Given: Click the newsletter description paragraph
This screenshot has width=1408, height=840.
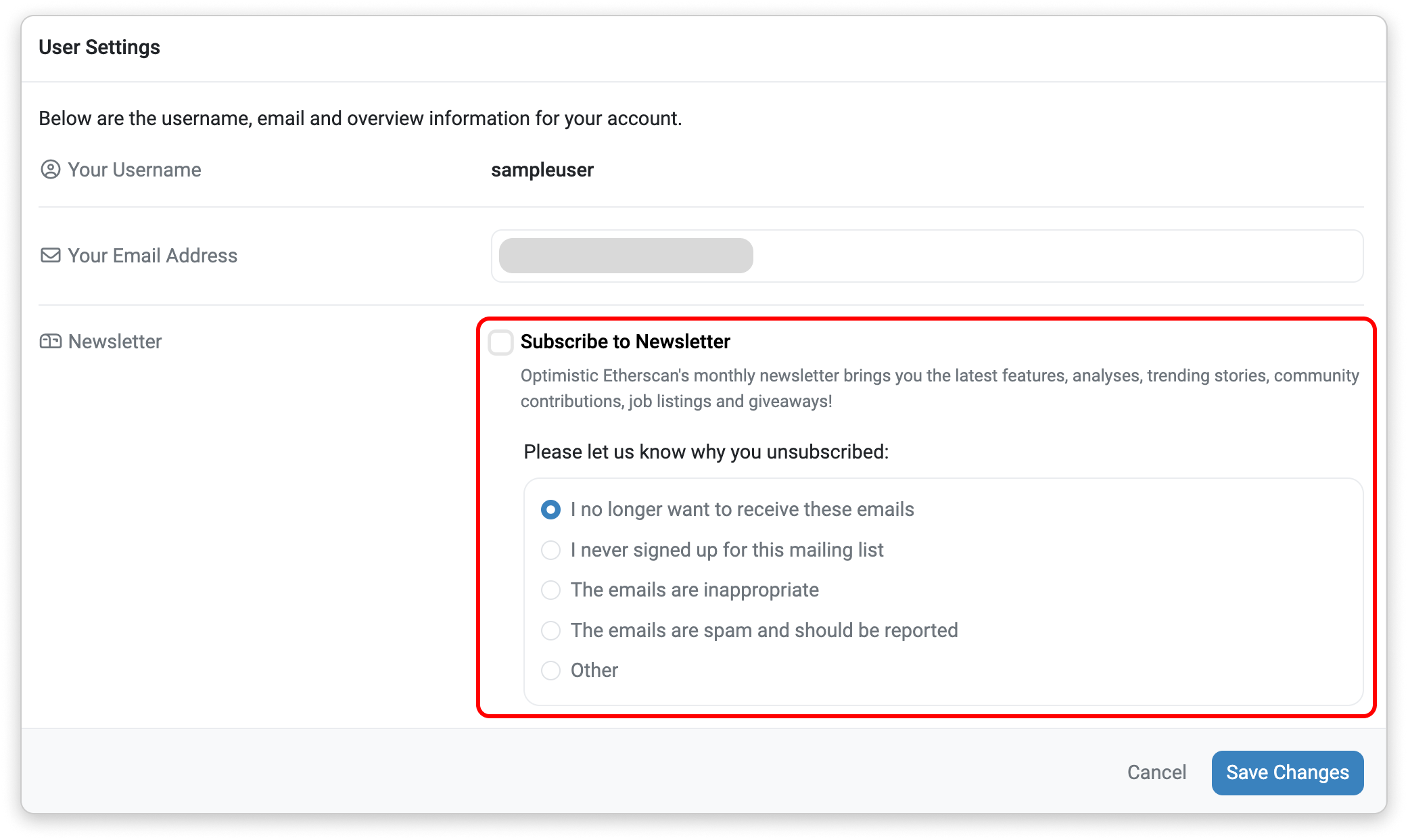Looking at the screenshot, I should pos(940,388).
